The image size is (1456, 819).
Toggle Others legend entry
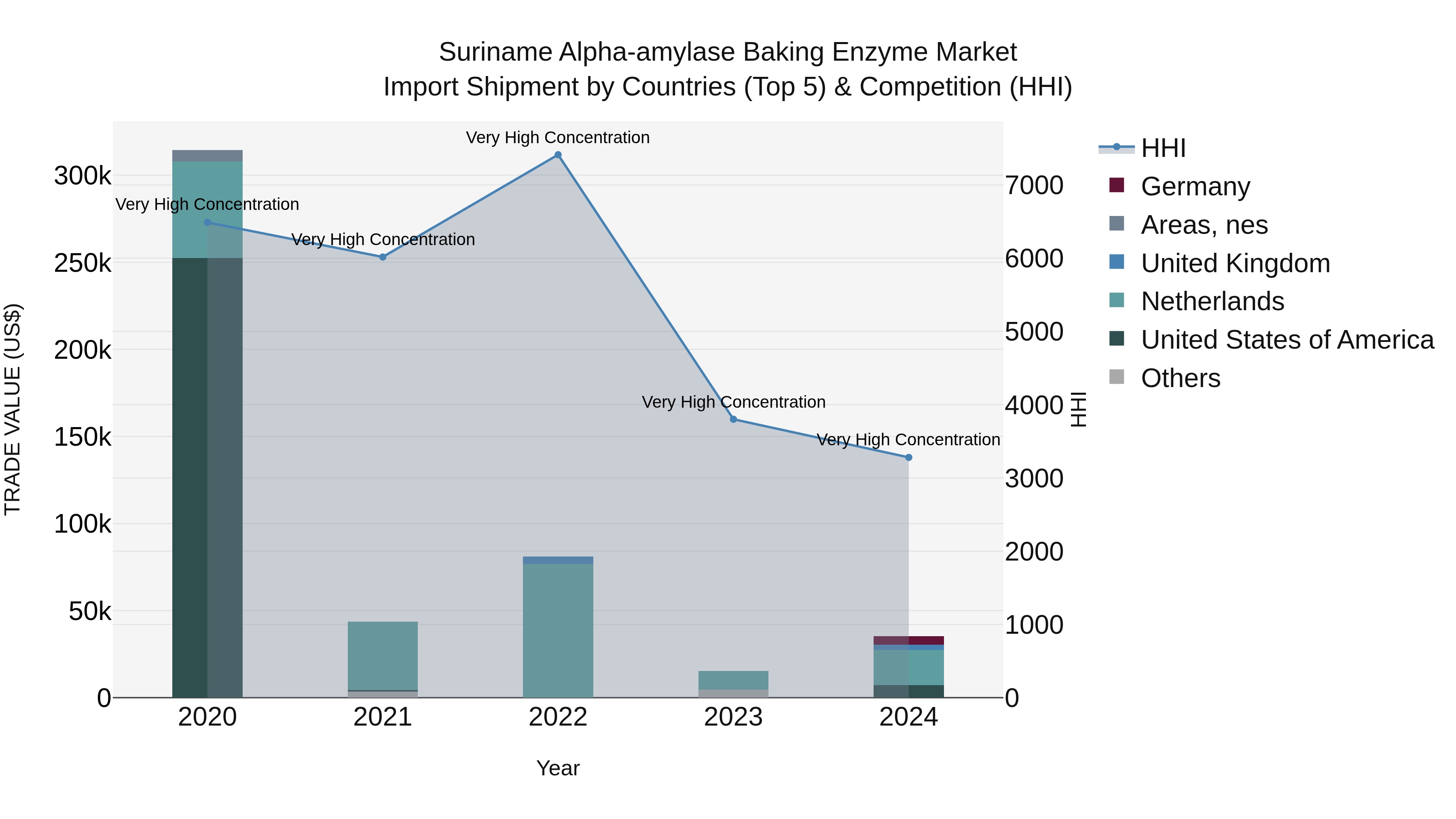tap(1164, 378)
